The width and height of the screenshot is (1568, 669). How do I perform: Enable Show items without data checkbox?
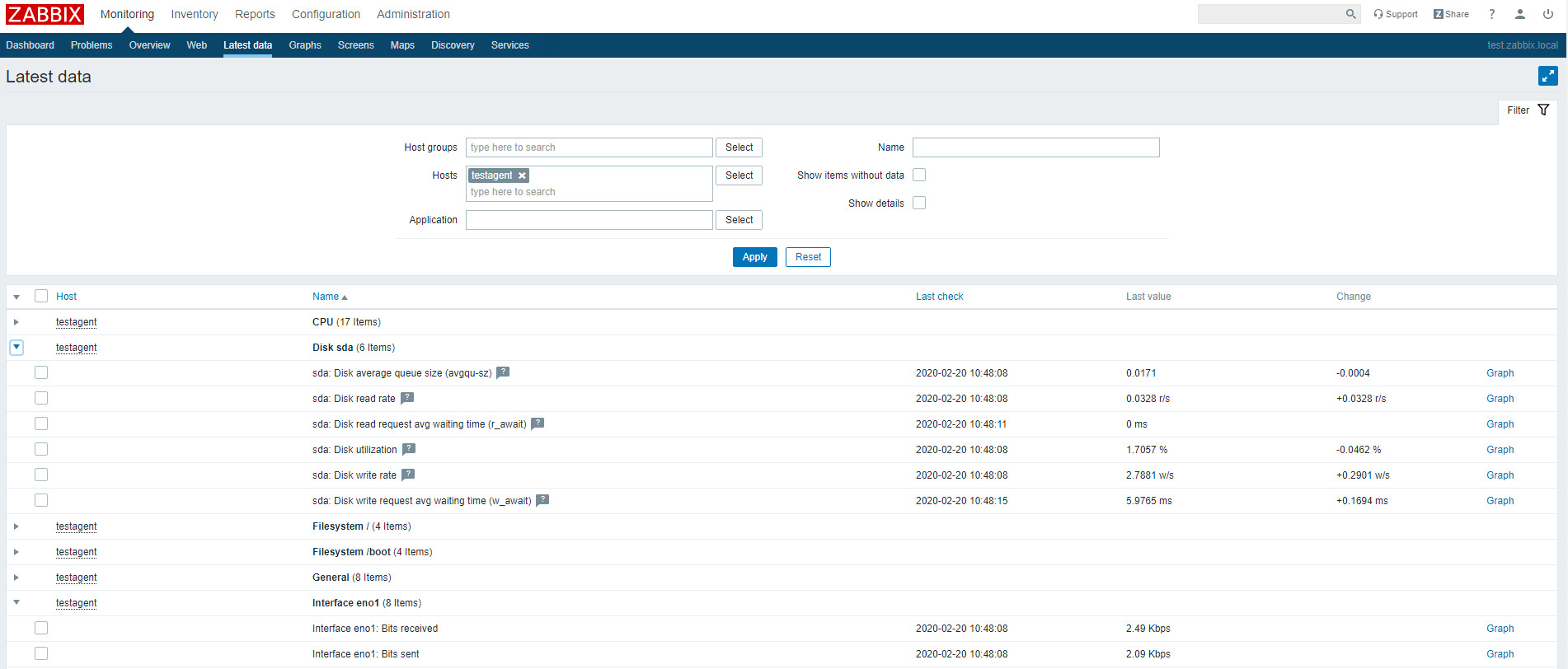pyautogui.click(x=919, y=175)
